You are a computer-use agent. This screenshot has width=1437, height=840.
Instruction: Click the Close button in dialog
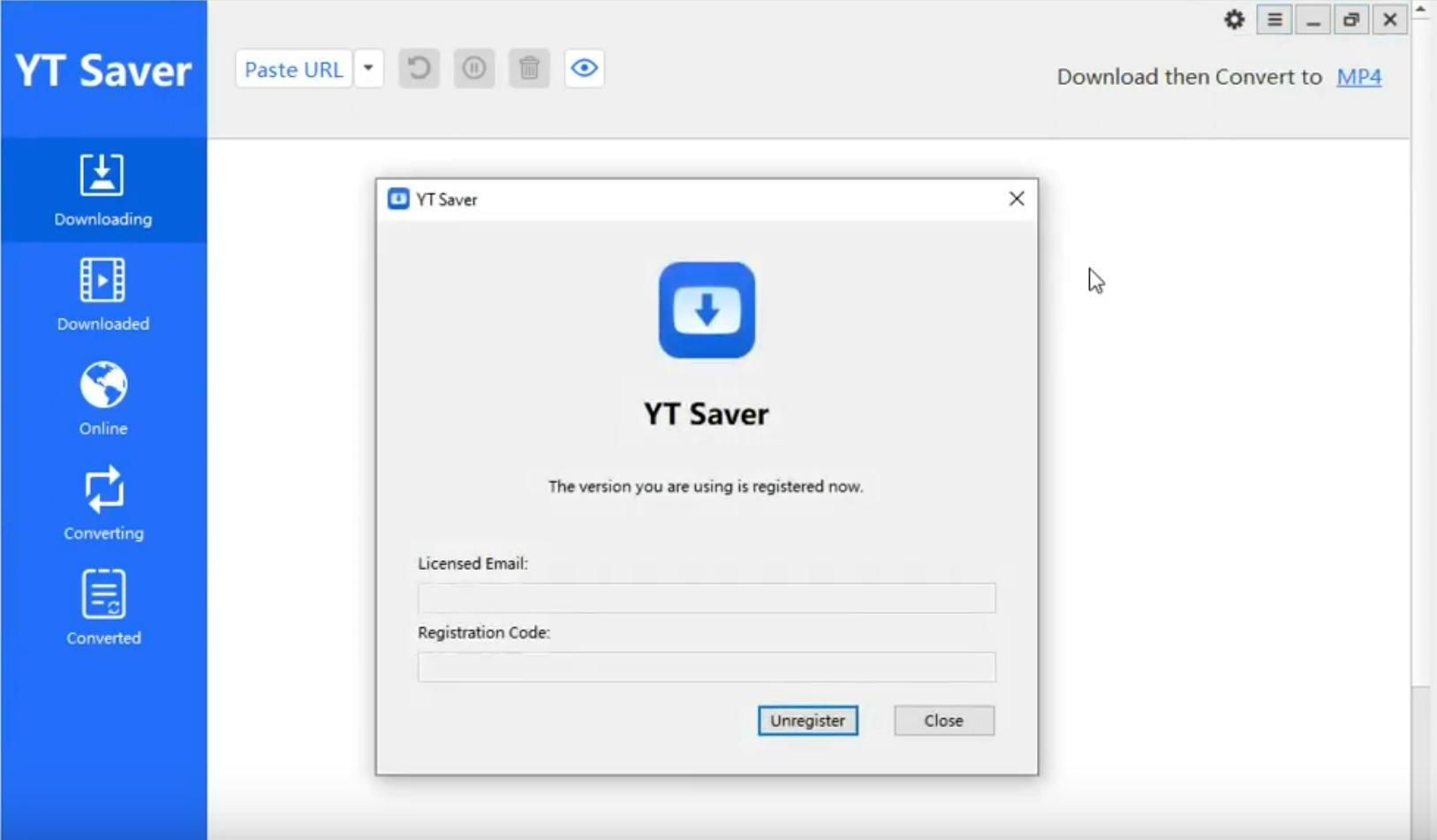[x=943, y=721]
